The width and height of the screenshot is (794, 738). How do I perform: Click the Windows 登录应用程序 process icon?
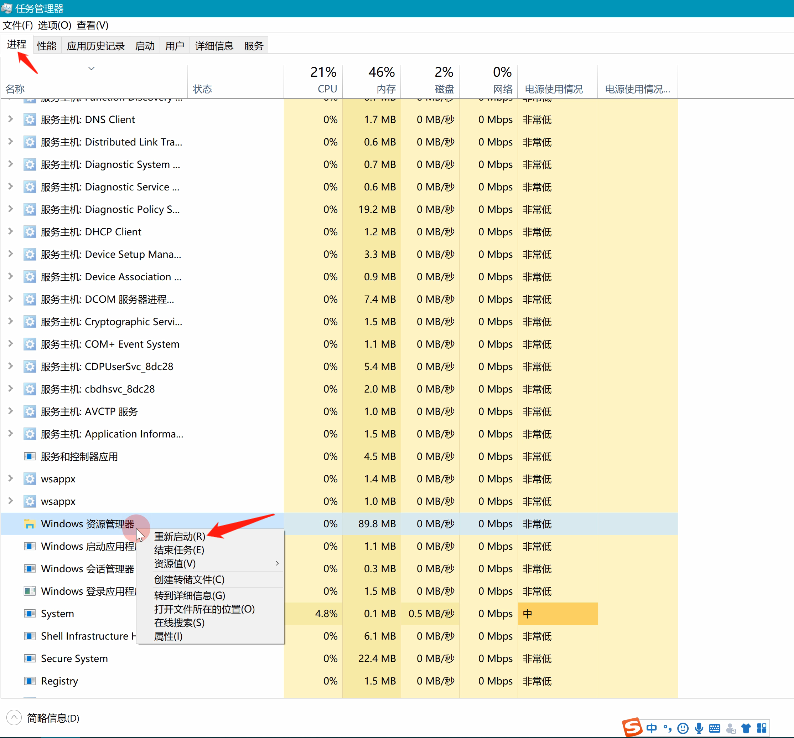(30, 591)
